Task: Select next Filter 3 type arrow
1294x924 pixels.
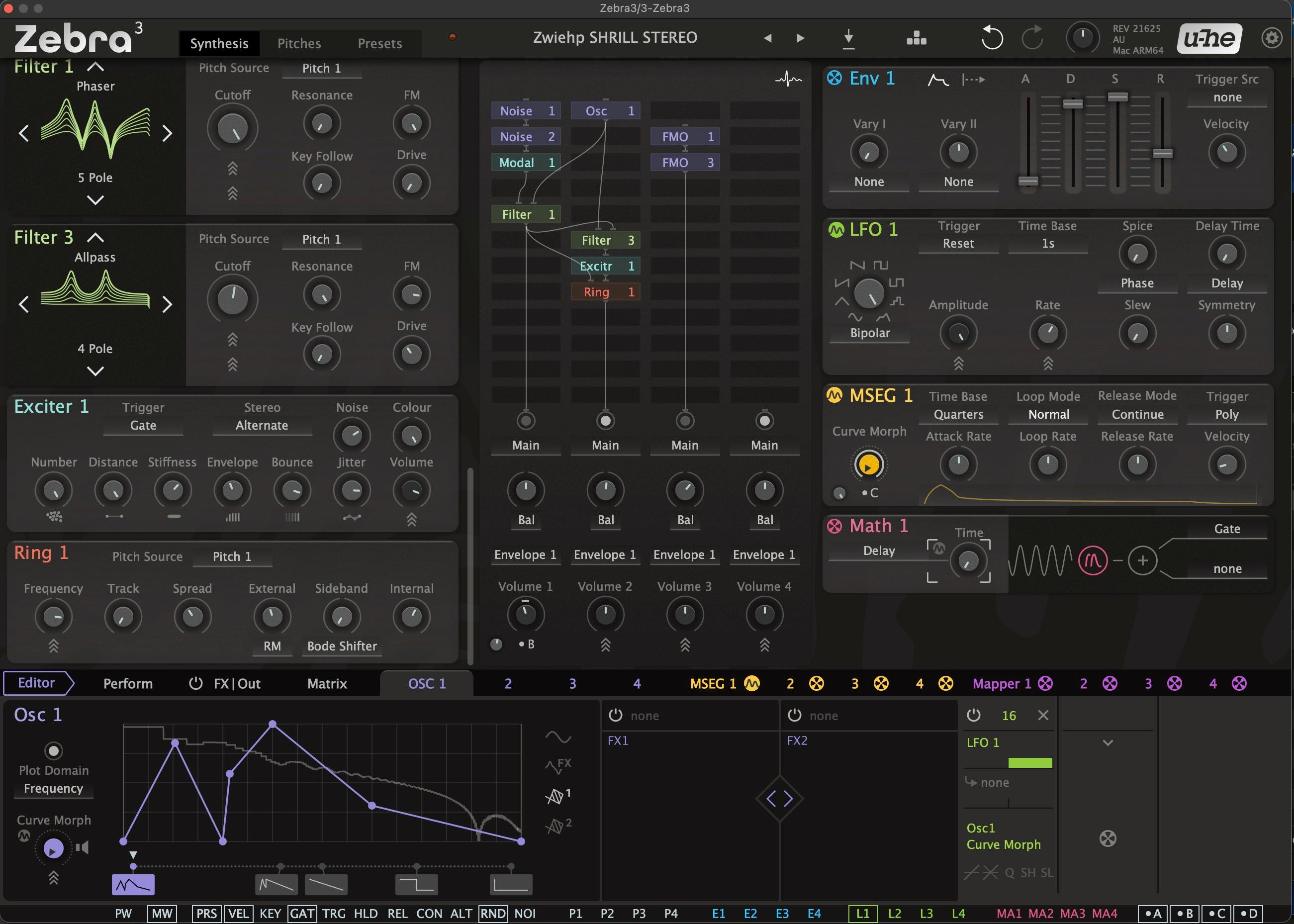Action: 167,304
